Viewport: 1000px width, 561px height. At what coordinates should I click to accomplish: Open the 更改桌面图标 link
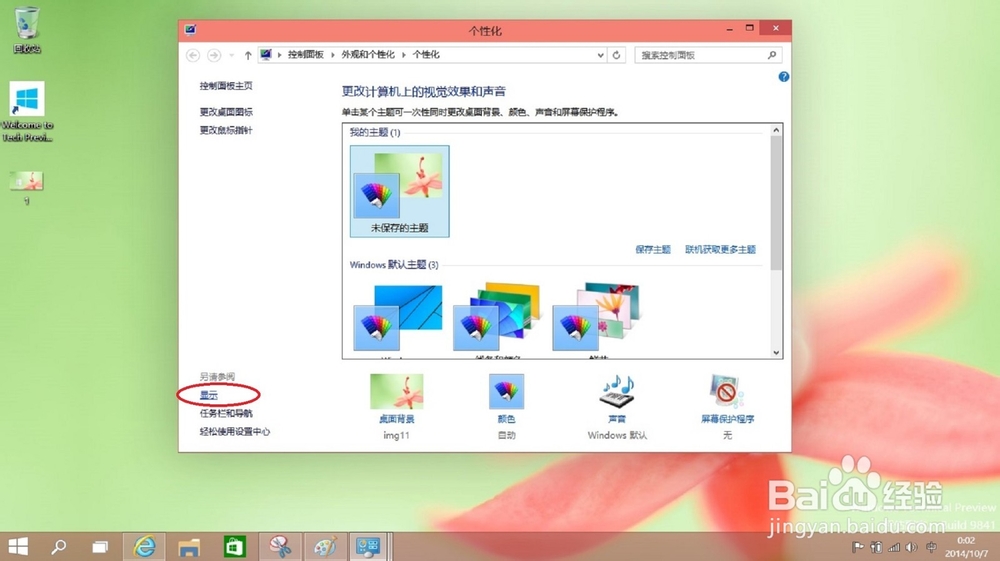[226, 112]
